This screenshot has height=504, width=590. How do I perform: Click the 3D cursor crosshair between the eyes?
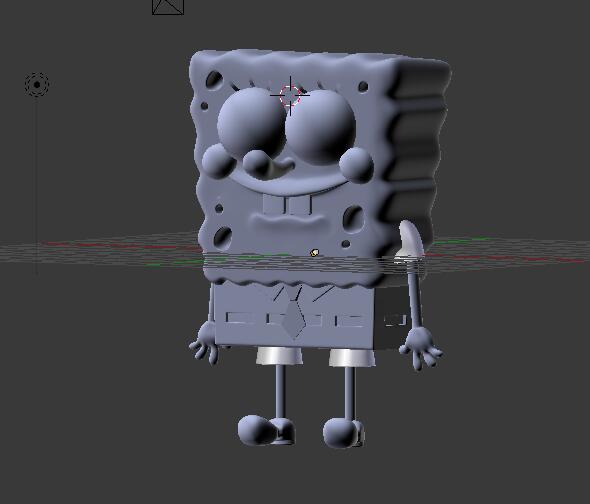[290, 95]
